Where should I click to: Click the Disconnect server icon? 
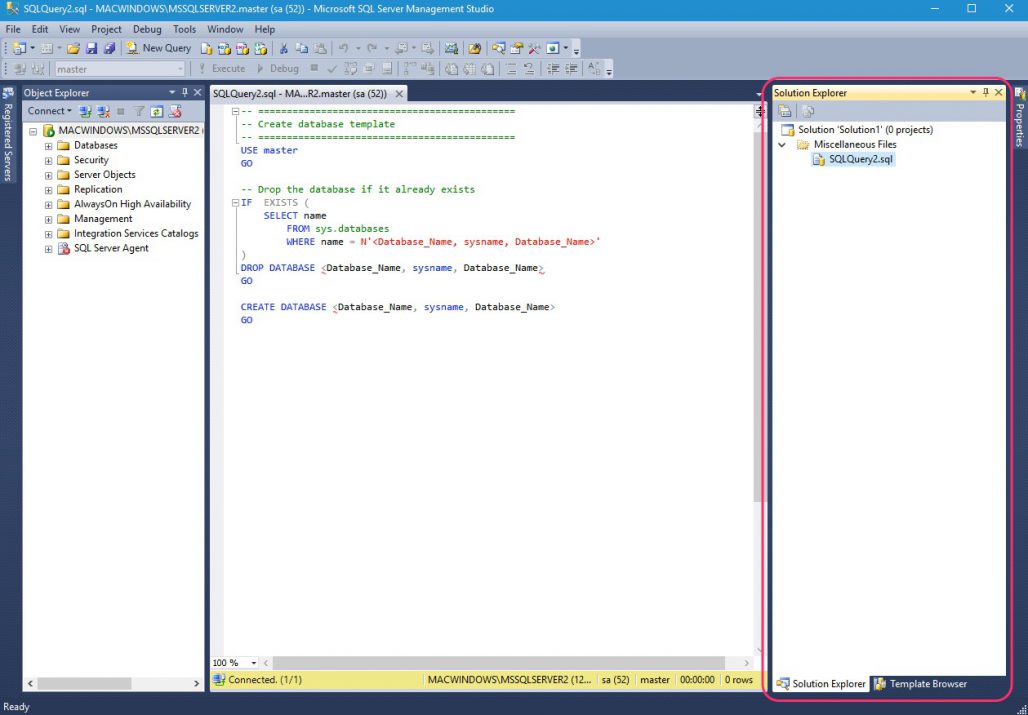tap(103, 111)
